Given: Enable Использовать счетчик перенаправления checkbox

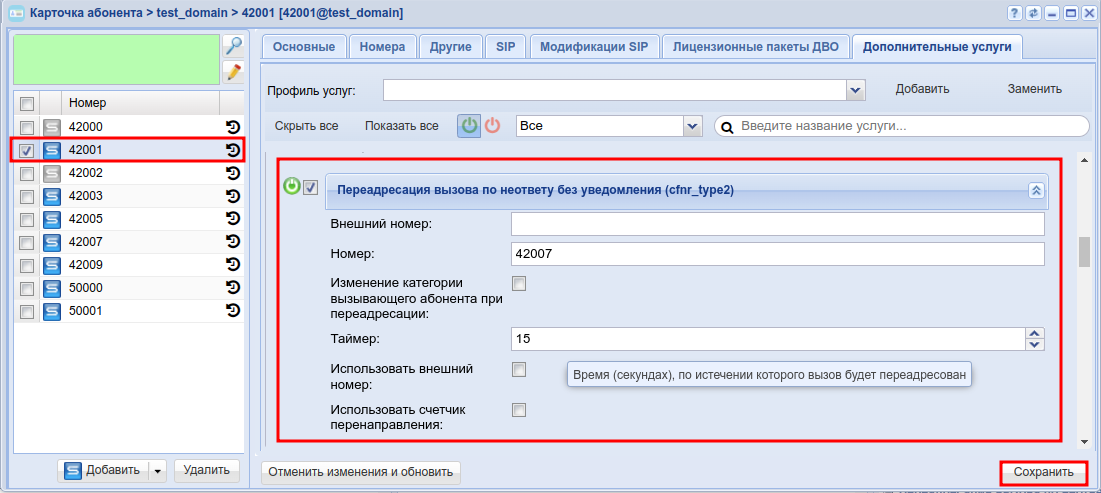Looking at the screenshot, I should [519, 410].
